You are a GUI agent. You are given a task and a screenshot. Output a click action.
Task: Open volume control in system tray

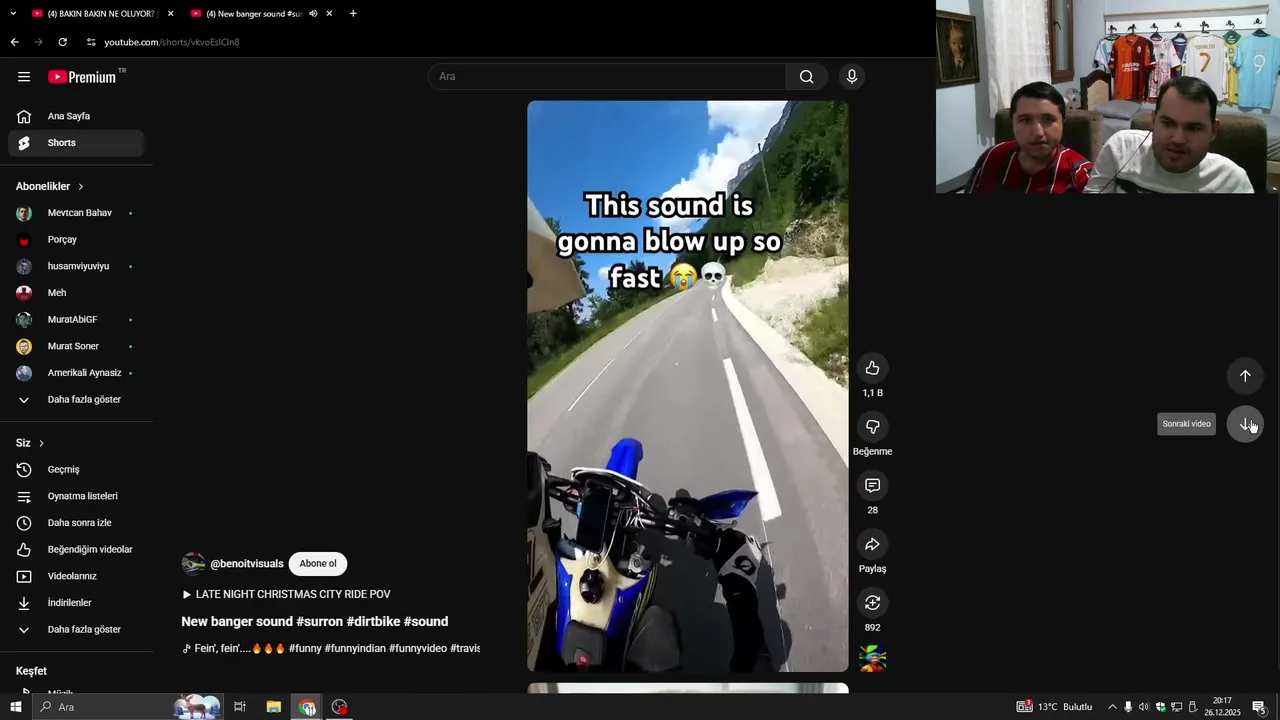pyautogui.click(x=1144, y=707)
